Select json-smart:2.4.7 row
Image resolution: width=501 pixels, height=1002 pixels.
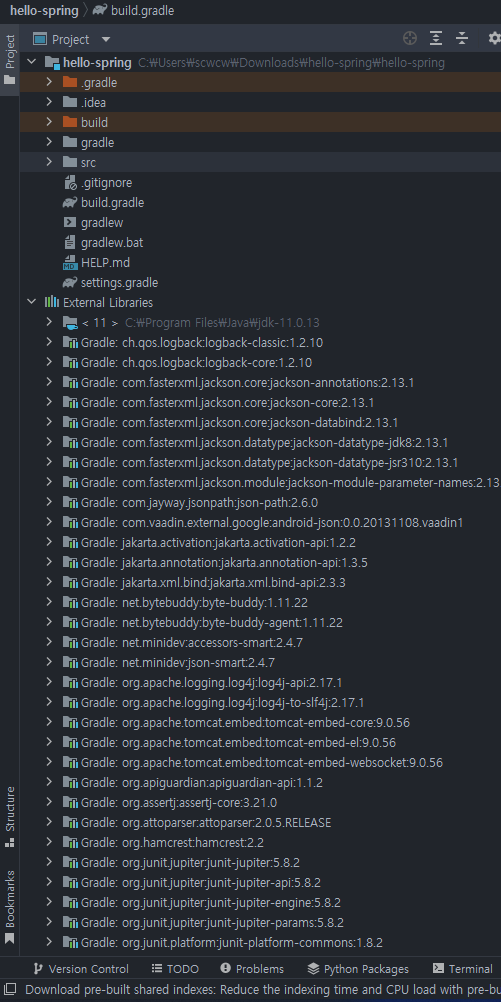click(x=260, y=662)
